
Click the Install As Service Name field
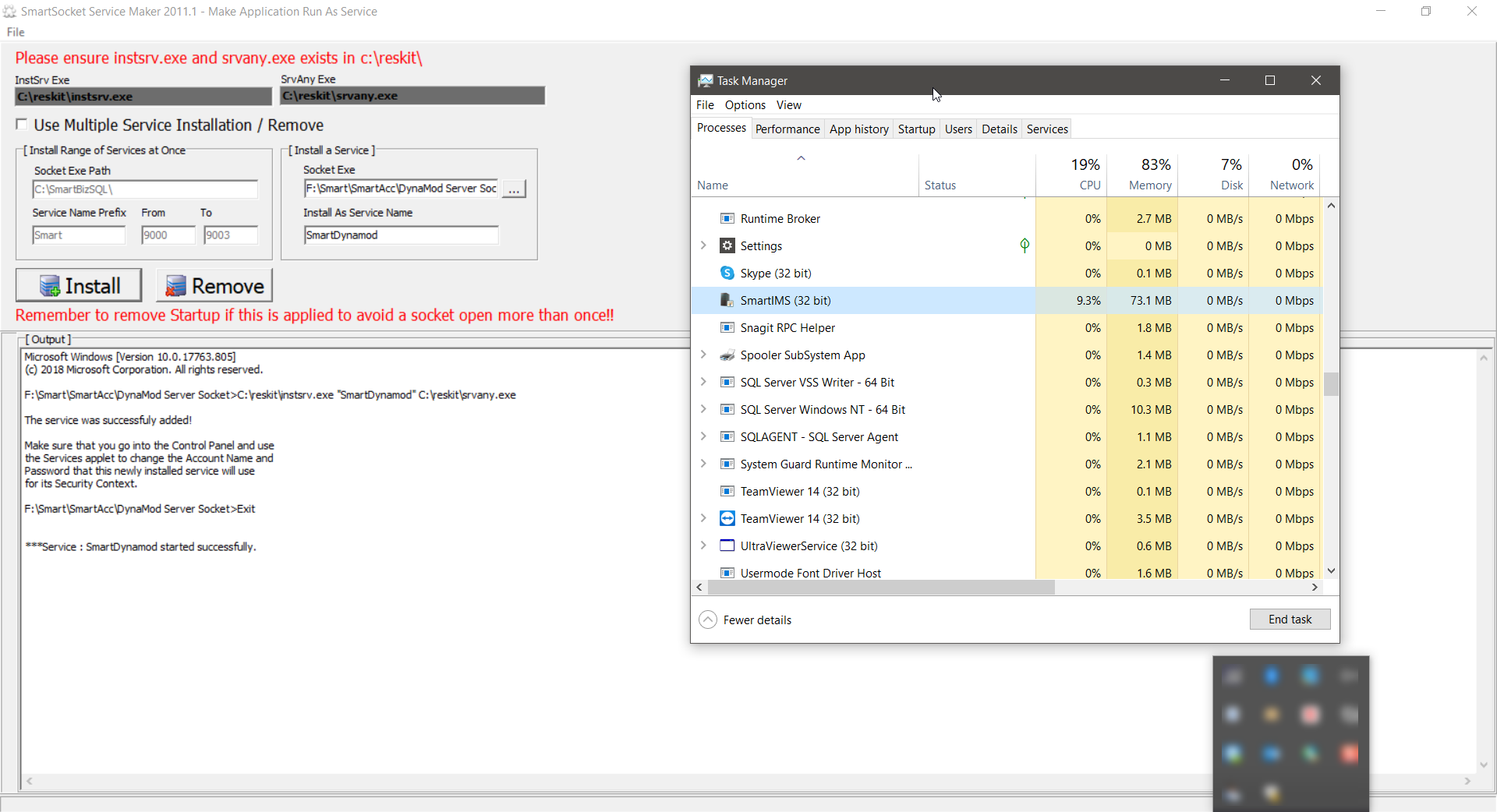point(401,235)
